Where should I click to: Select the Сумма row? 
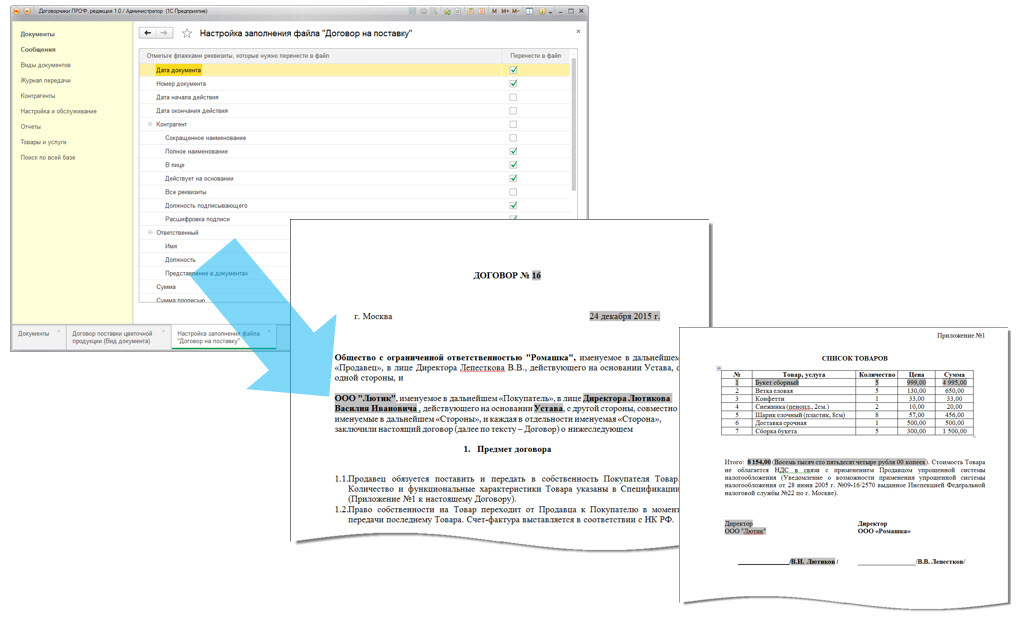[x=215, y=287]
